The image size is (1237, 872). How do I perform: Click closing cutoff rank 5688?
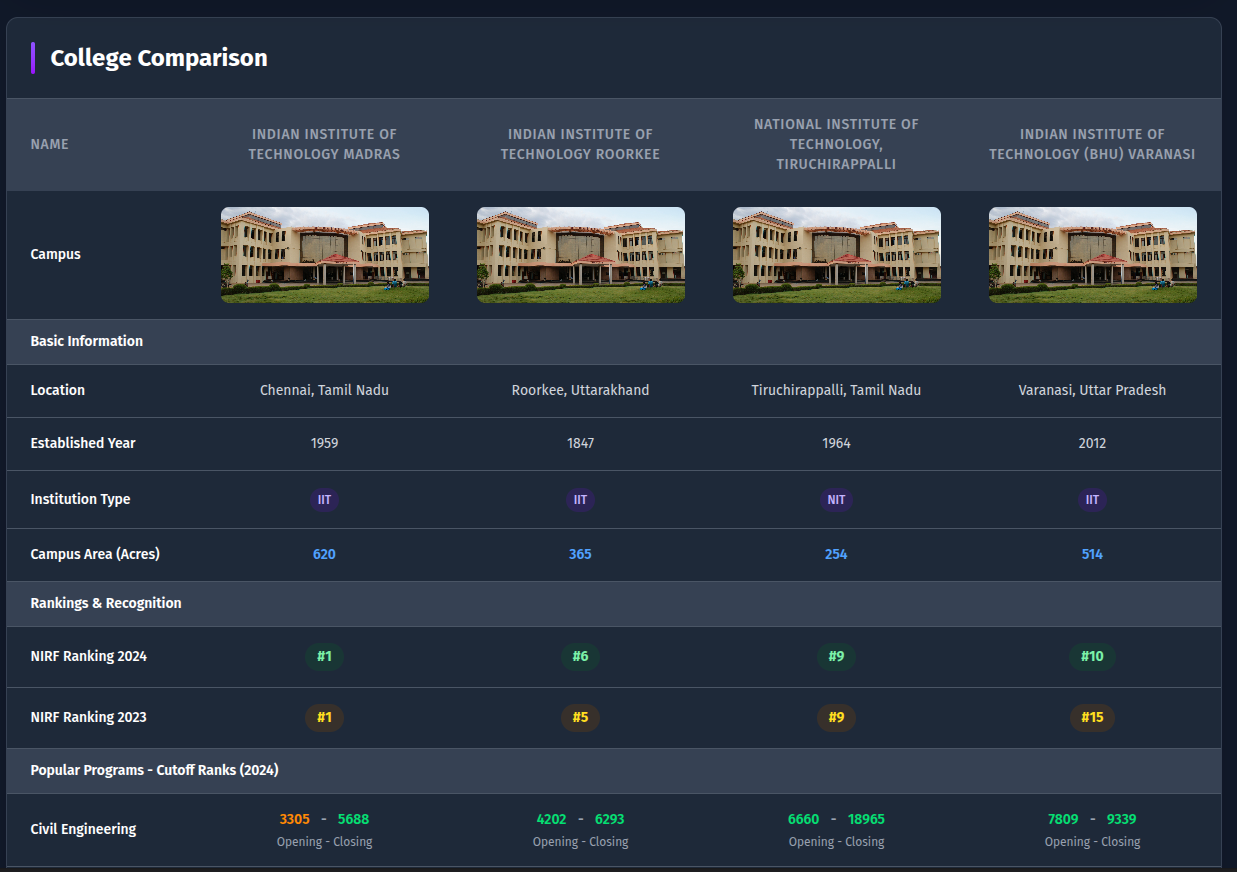click(x=353, y=819)
